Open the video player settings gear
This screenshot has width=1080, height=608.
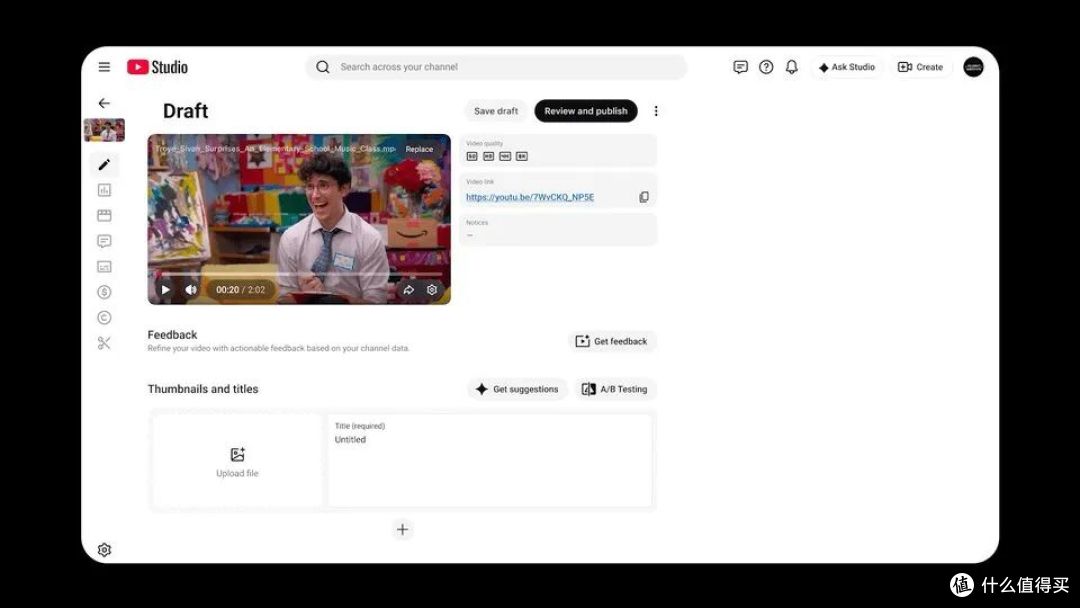click(x=432, y=290)
